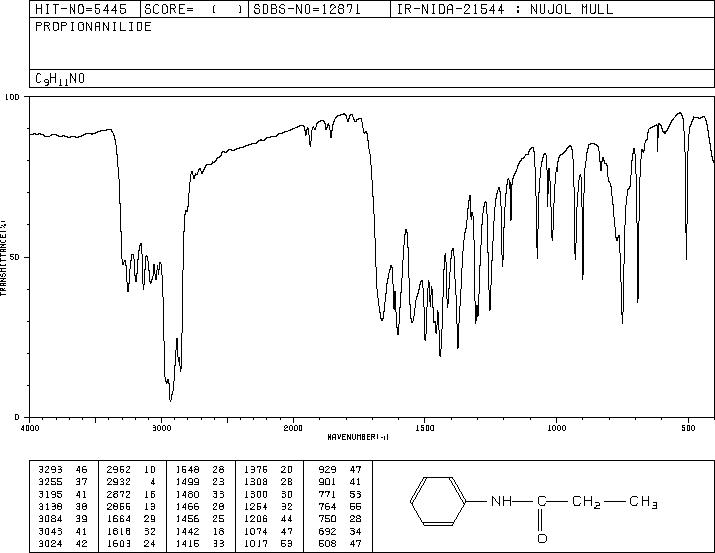This screenshot has width=715, height=553.
Task: Pick the 1499 peak row
Action: pos(200,482)
